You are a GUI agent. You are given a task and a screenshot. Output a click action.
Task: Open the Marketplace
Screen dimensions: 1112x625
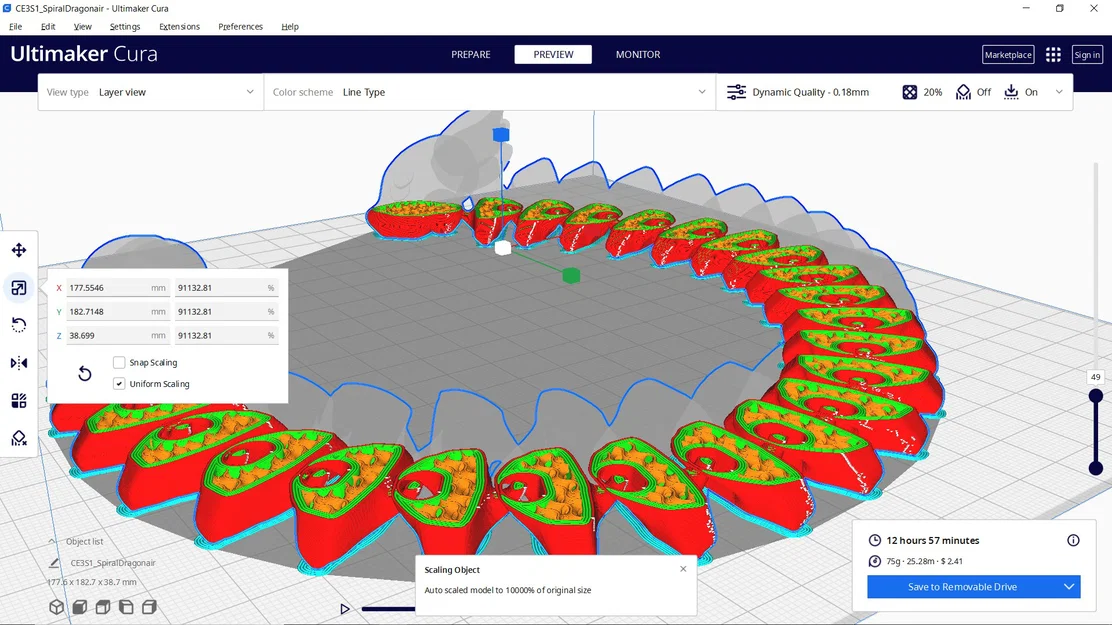(x=1008, y=55)
